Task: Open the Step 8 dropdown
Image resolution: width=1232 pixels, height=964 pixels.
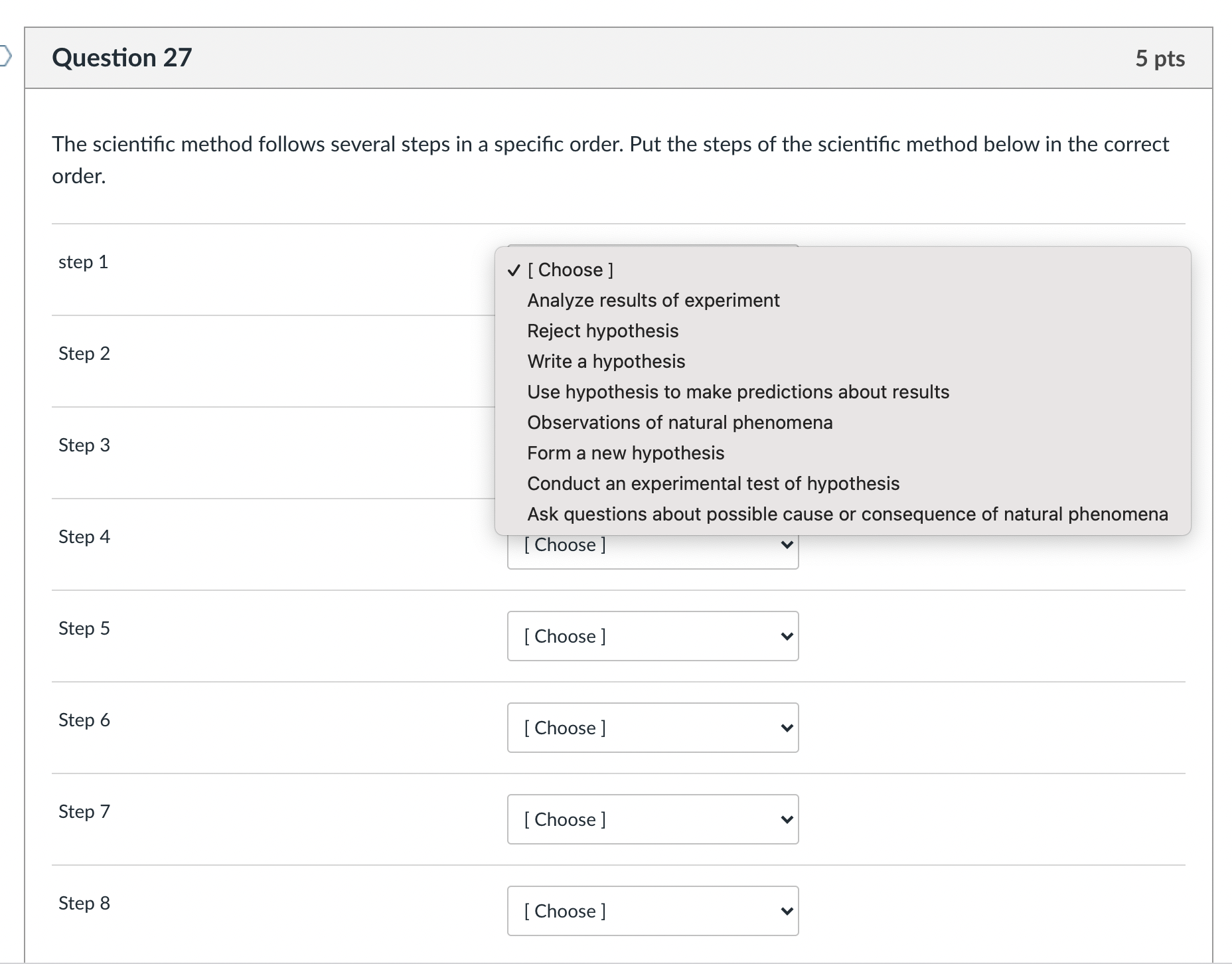Action: tap(653, 910)
